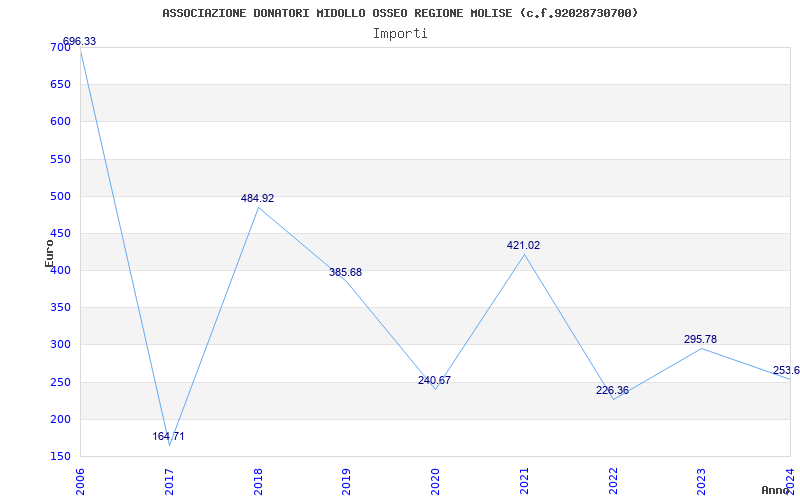Click the 484.92 value label

point(257,198)
